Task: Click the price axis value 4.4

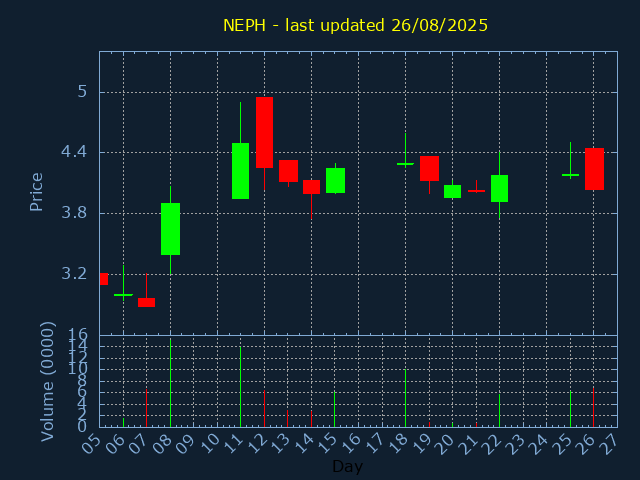Action: click(74, 152)
